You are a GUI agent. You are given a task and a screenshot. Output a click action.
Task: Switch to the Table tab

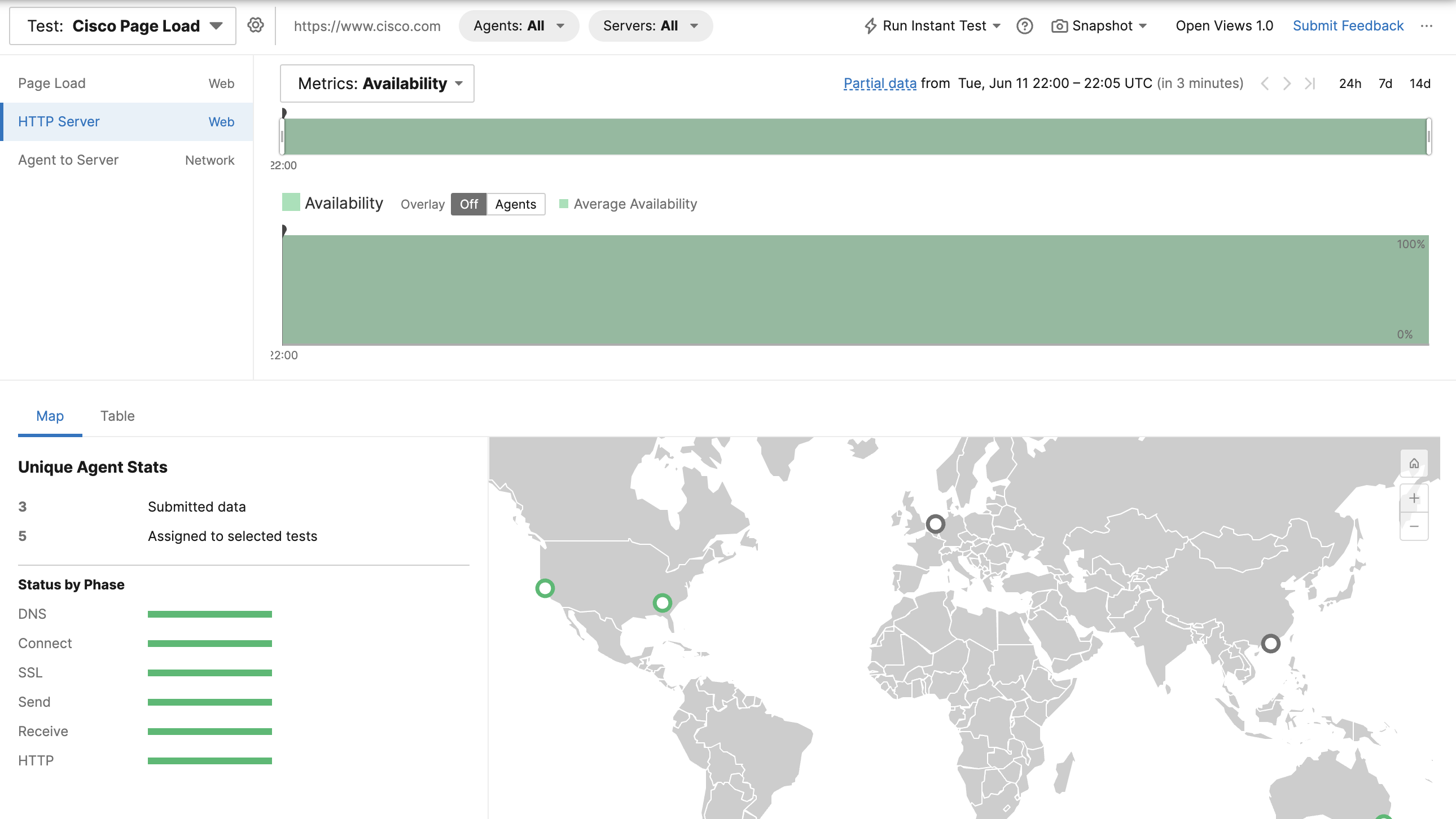click(x=117, y=416)
